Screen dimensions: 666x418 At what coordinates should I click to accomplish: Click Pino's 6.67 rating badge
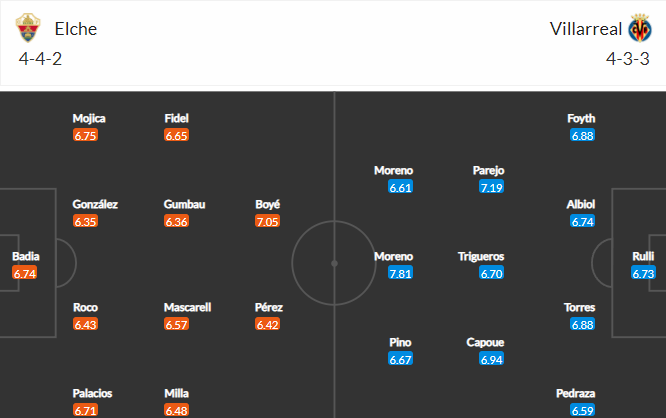pos(401,359)
